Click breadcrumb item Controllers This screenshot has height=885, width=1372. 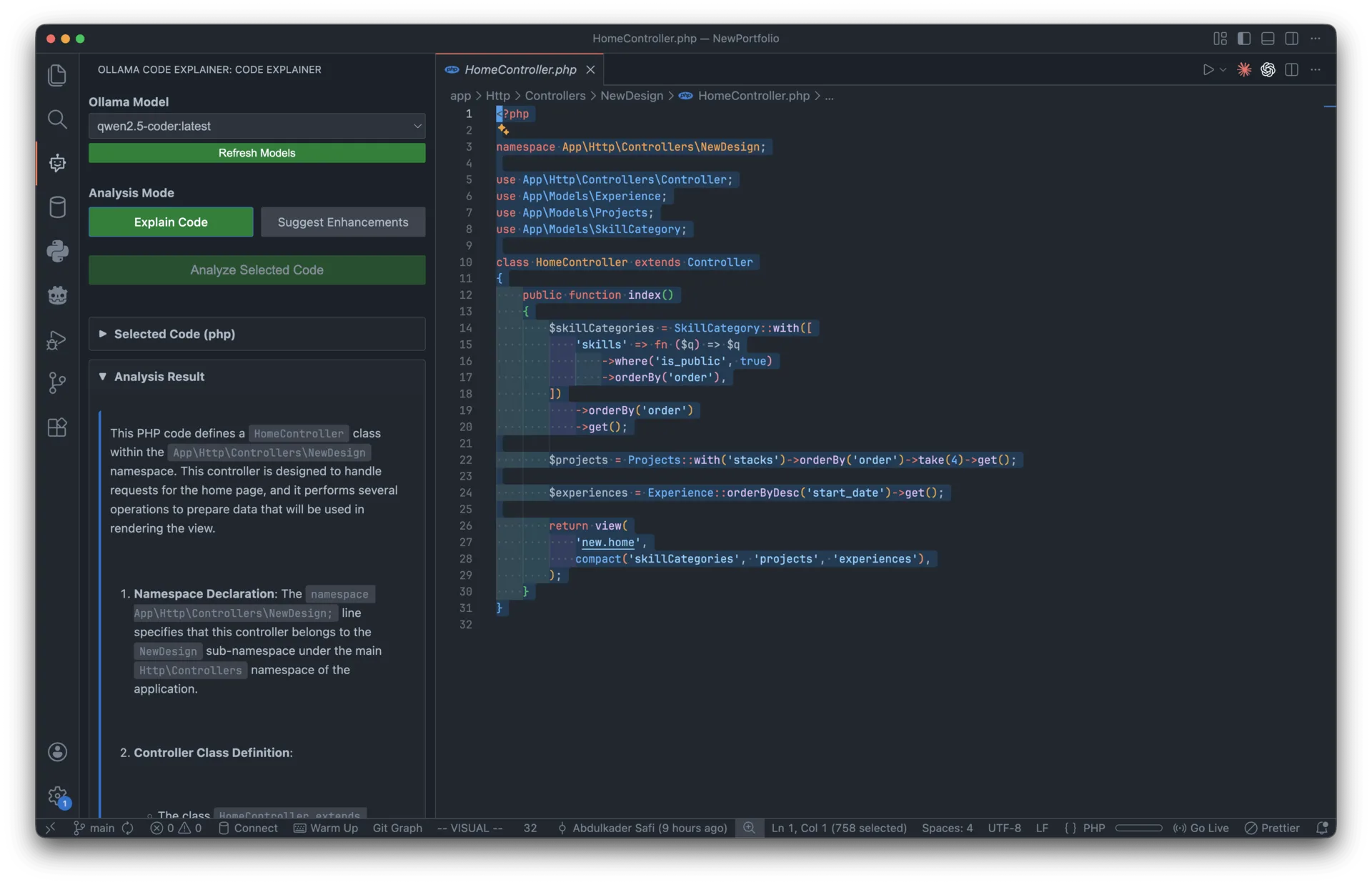pos(555,96)
